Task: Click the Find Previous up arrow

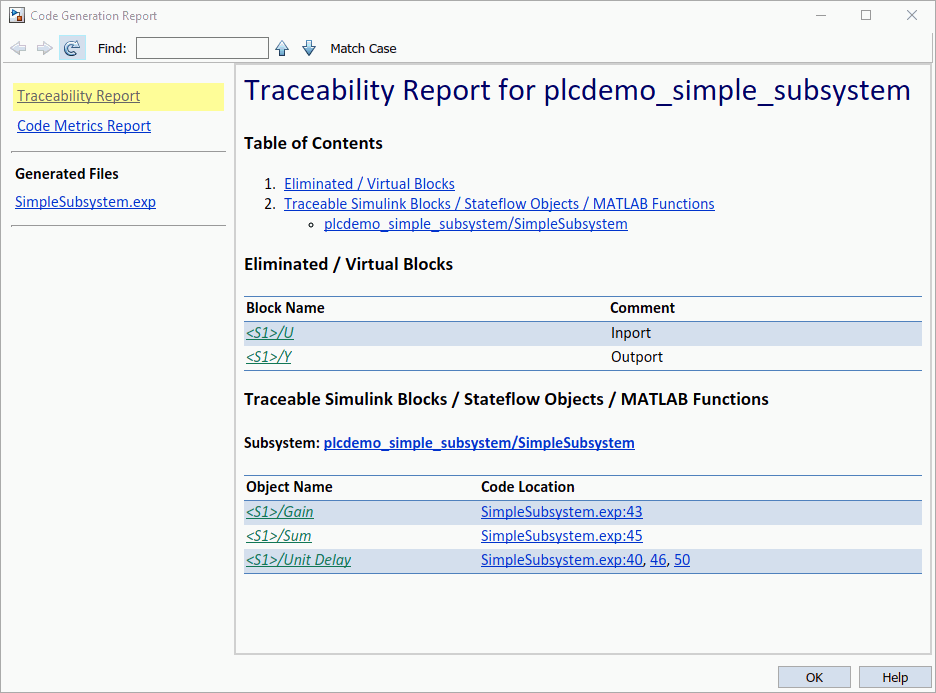Action: 282,48
